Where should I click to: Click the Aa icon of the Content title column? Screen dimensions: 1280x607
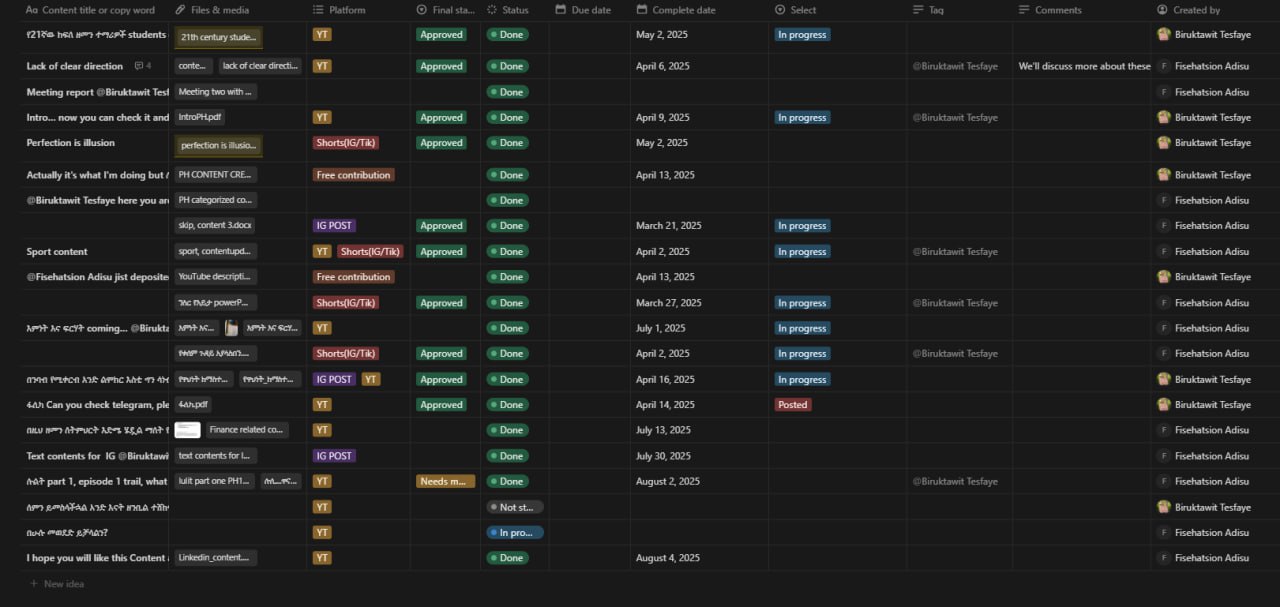click(x=32, y=10)
